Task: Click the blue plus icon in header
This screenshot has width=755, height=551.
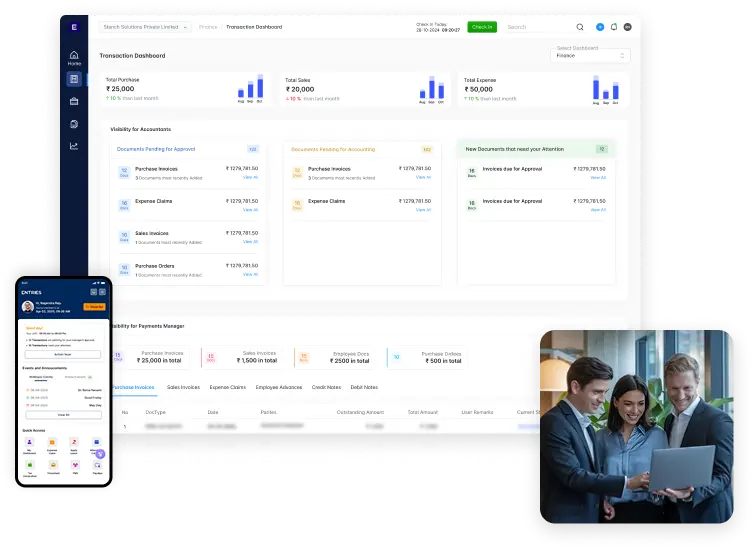Action: point(600,27)
